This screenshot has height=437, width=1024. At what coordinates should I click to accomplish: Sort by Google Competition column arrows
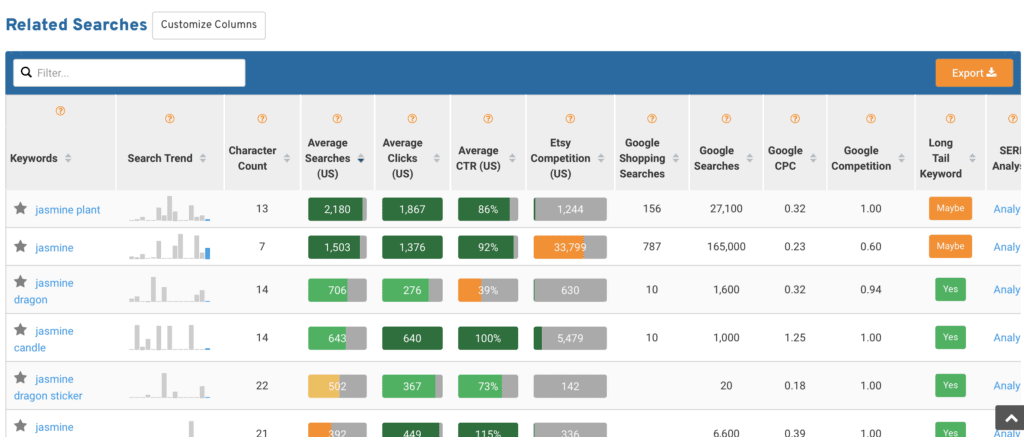tap(902, 158)
